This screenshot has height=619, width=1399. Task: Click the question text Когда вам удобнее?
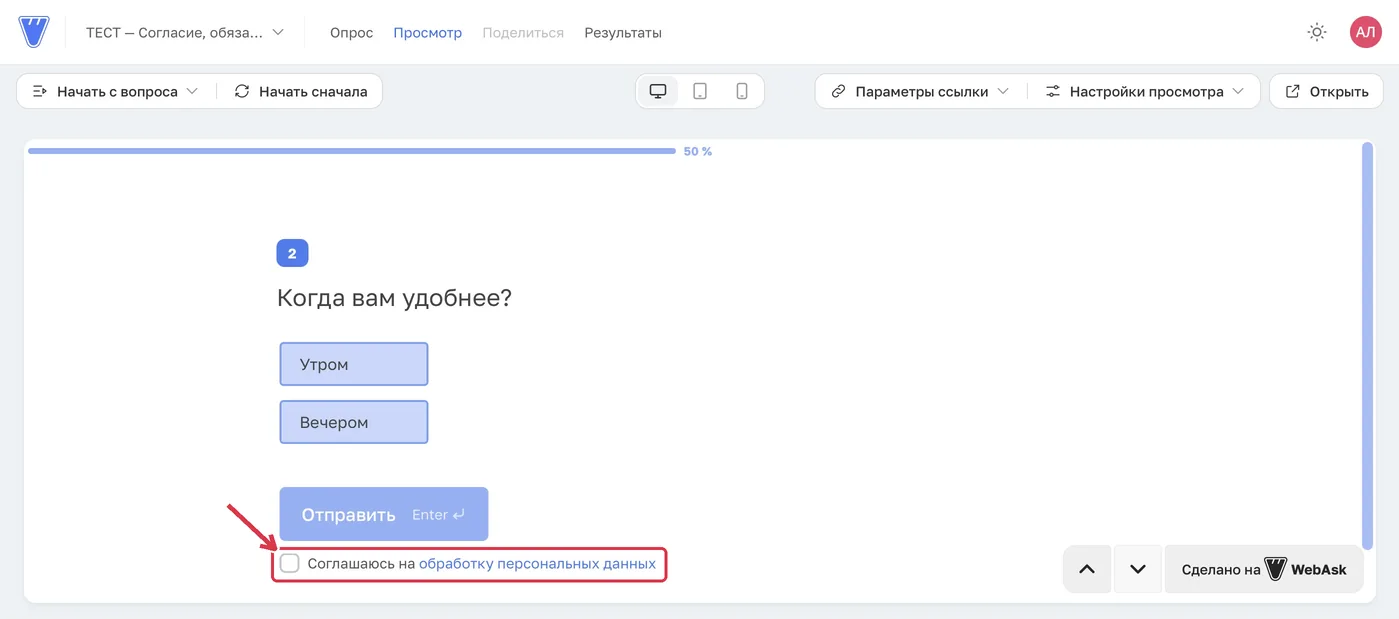(x=394, y=298)
